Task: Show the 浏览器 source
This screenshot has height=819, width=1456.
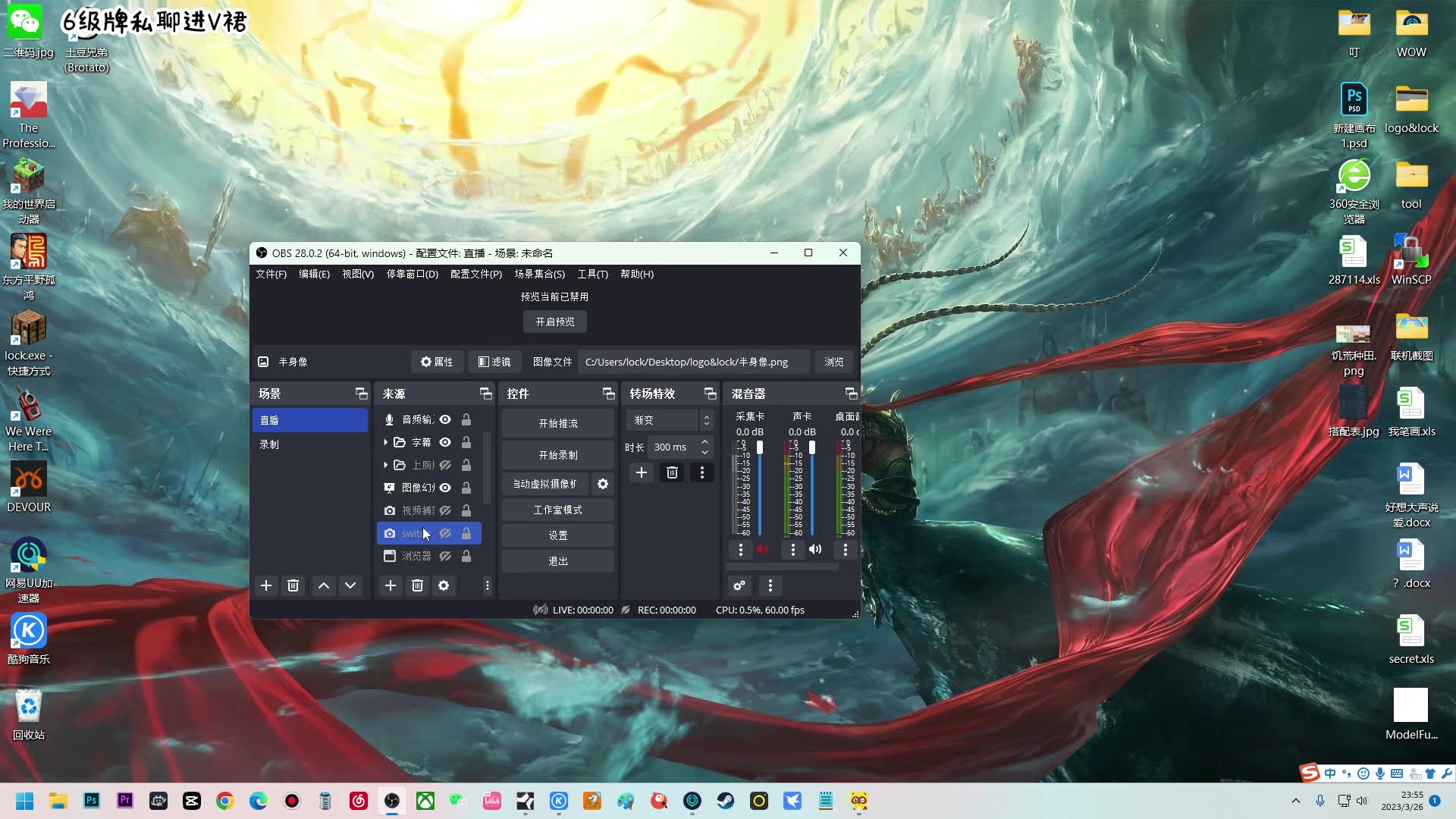Action: [x=445, y=556]
